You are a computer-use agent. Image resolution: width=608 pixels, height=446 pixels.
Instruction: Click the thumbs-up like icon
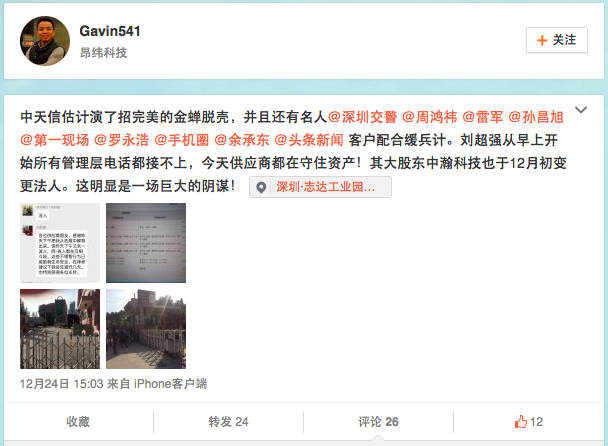[x=521, y=421]
